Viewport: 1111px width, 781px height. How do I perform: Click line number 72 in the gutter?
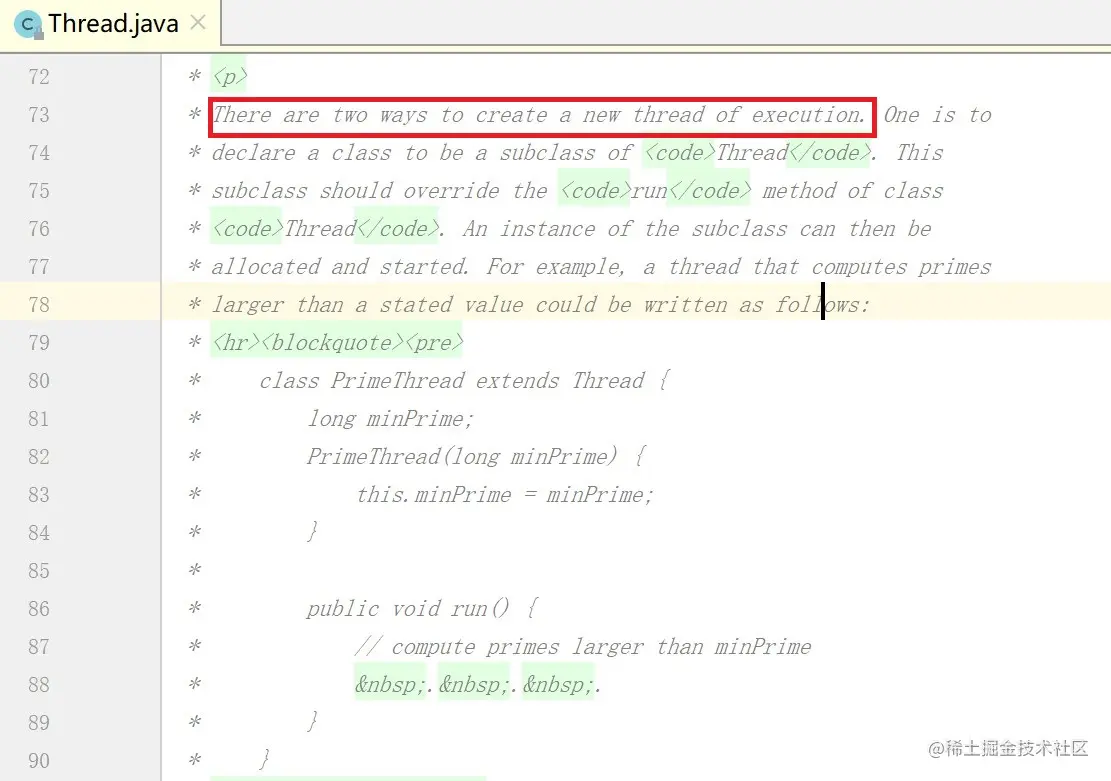[39, 77]
